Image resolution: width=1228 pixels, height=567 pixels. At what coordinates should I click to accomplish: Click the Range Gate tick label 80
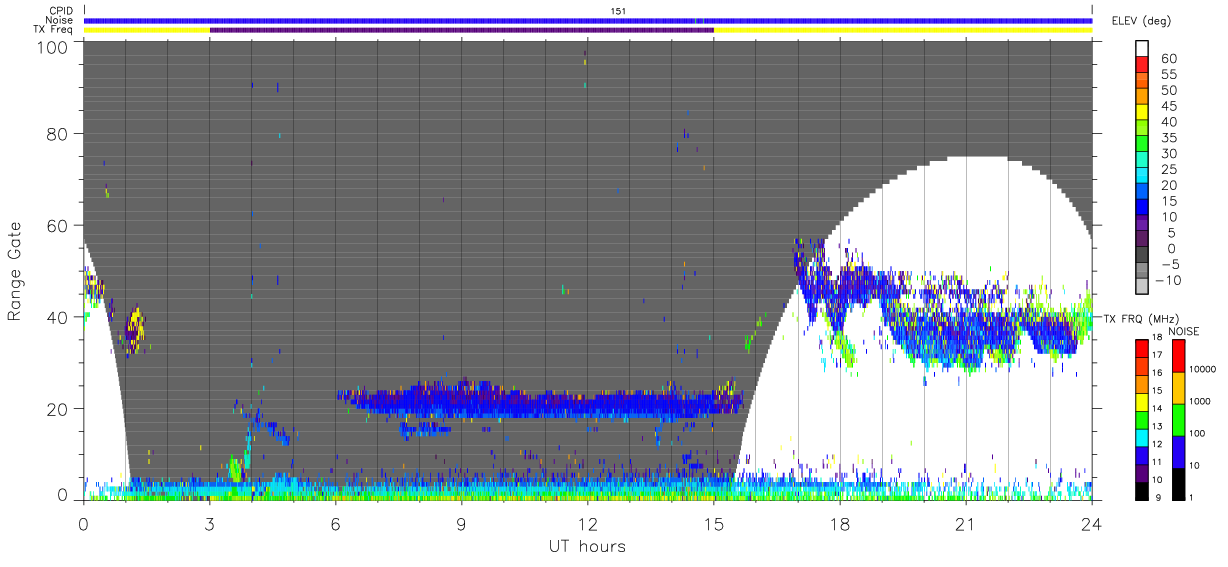coord(58,133)
